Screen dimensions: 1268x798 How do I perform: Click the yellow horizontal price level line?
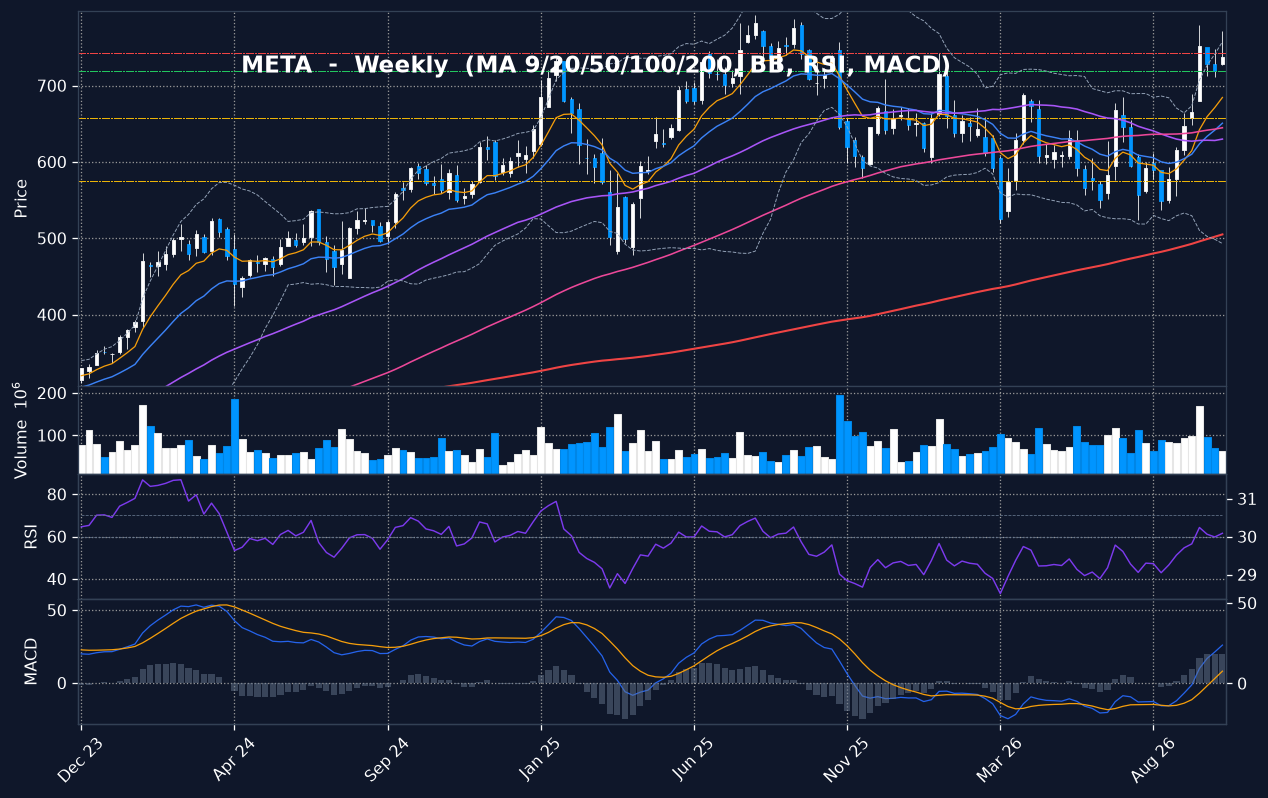(652, 119)
